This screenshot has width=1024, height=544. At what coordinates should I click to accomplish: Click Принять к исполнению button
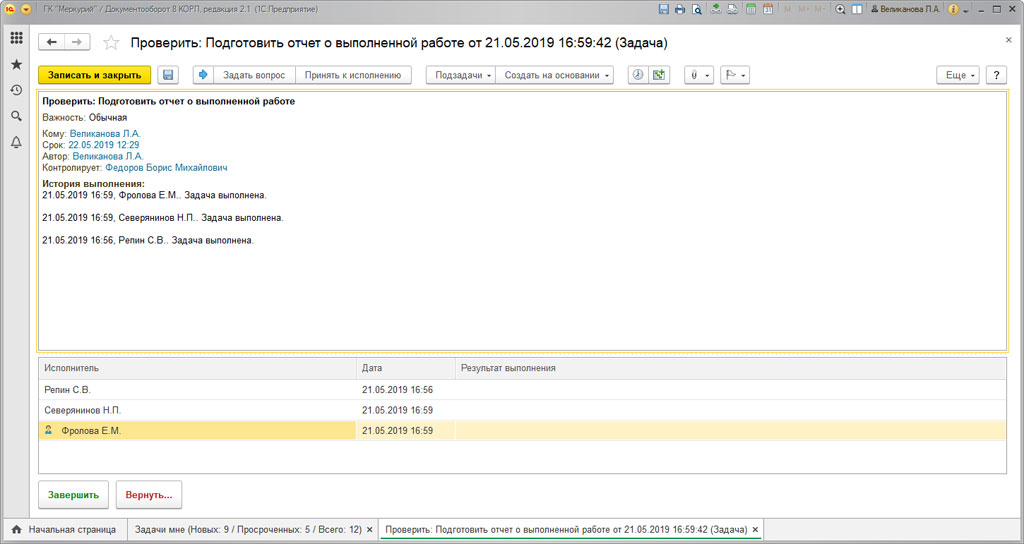(x=353, y=75)
